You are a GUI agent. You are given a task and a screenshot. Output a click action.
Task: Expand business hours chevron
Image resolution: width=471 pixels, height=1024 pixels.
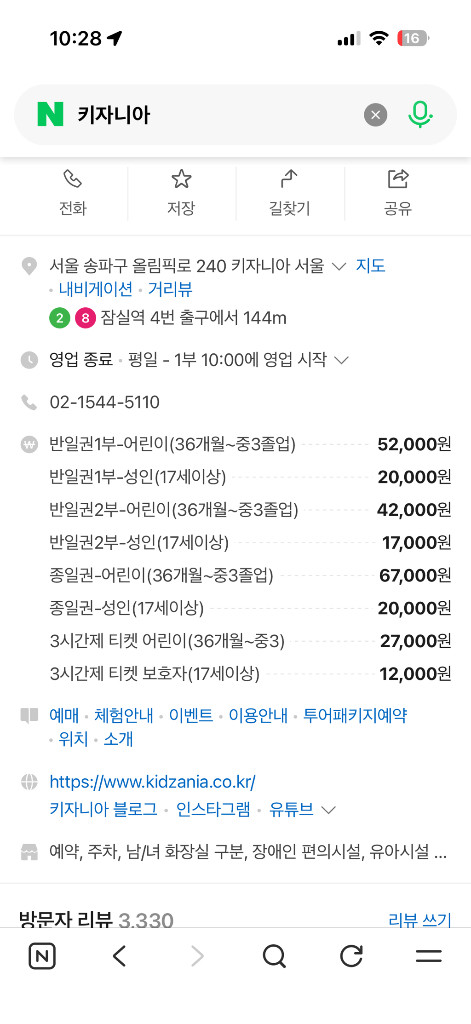pos(342,360)
